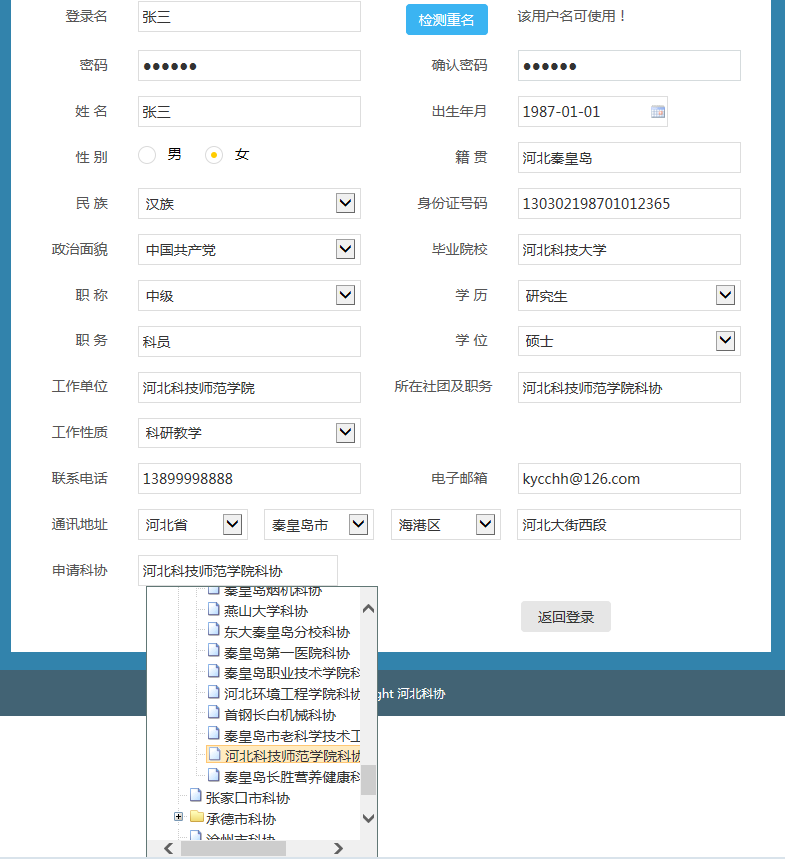785x859 pixels.
Task: Click the 电子邮箱 input field
Action: coord(628,479)
